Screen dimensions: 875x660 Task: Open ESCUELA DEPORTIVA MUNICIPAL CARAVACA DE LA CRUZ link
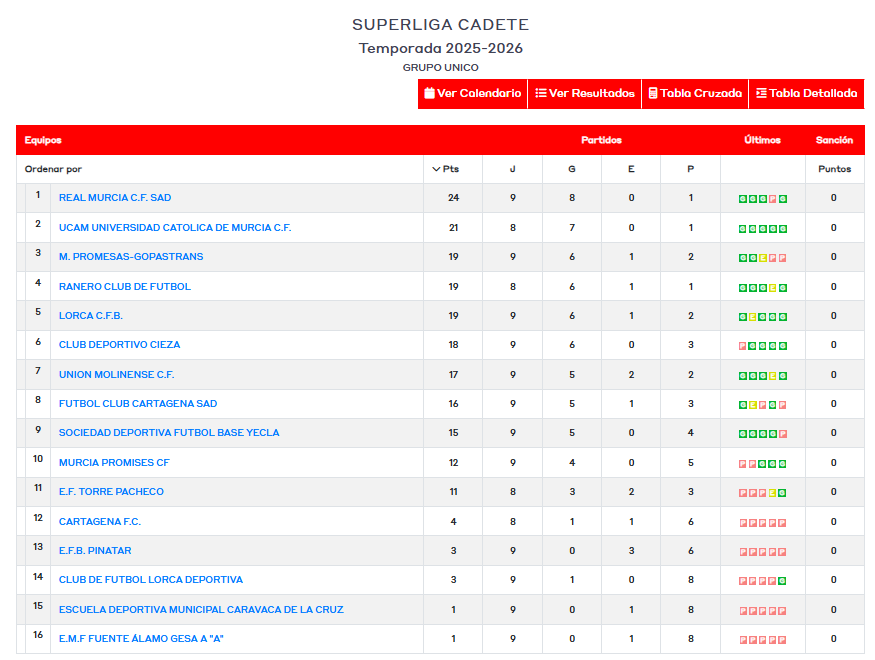click(x=201, y=610)
